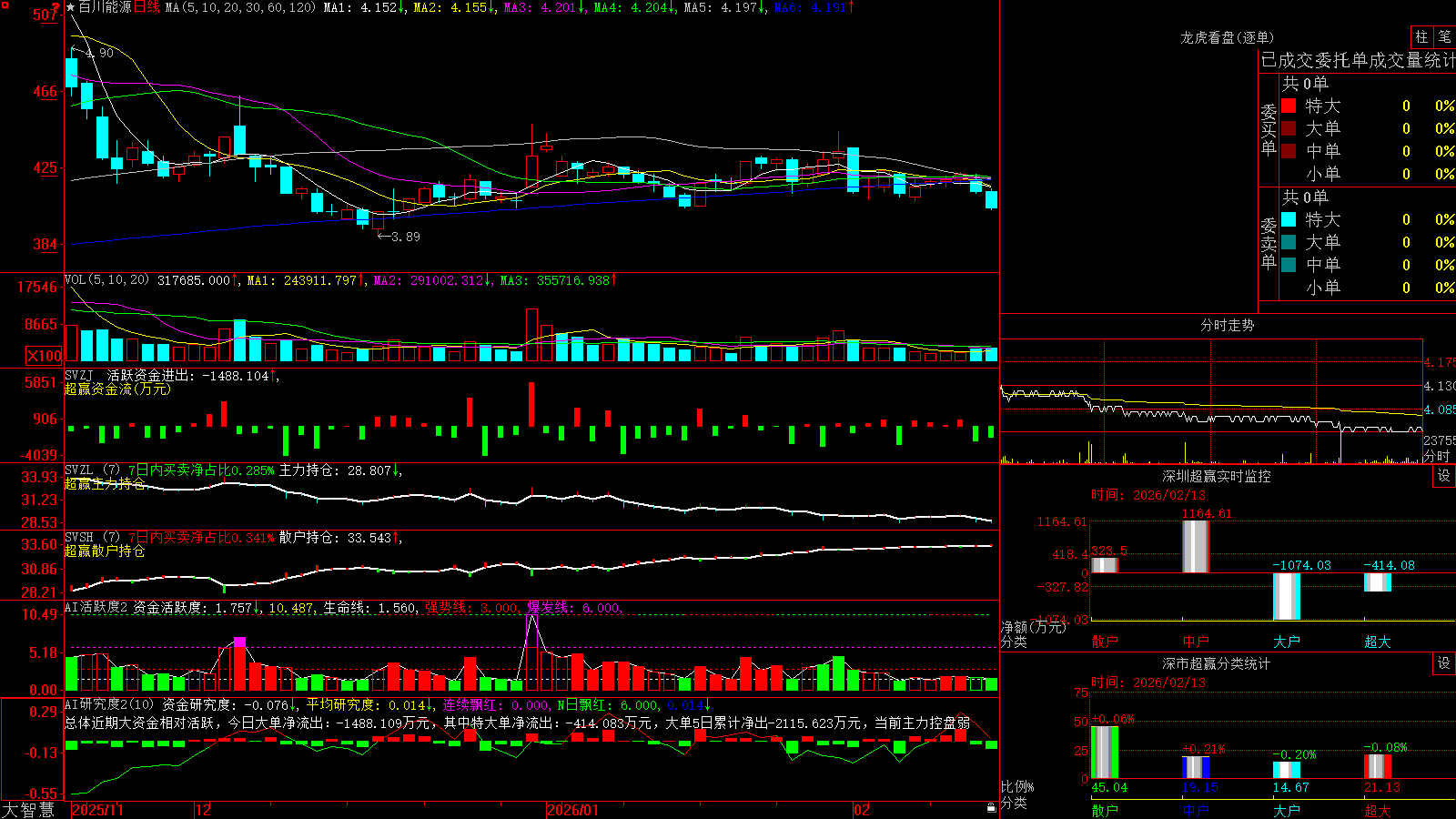Open the SVZJ indicator label
Image resolution: width=1456 pixels, height=819 pixels.
tap(79, 375)
